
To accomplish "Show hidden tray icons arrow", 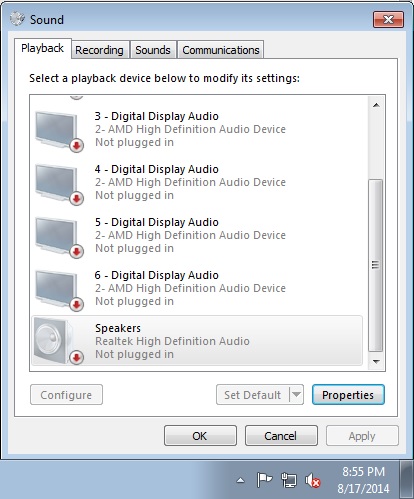I will 240,480.
